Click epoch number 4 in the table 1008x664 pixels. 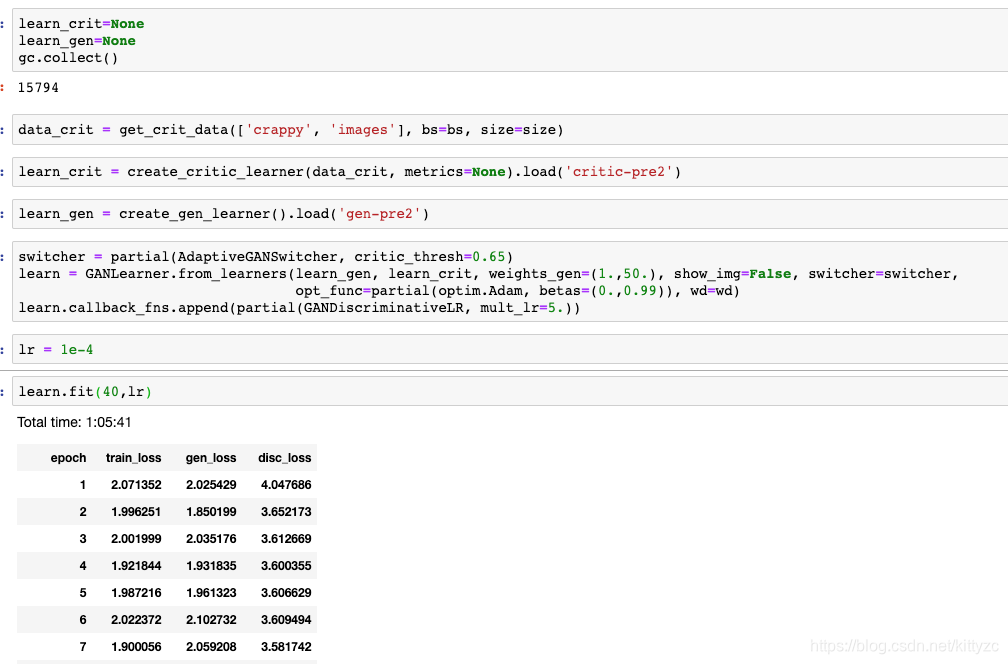83,566
